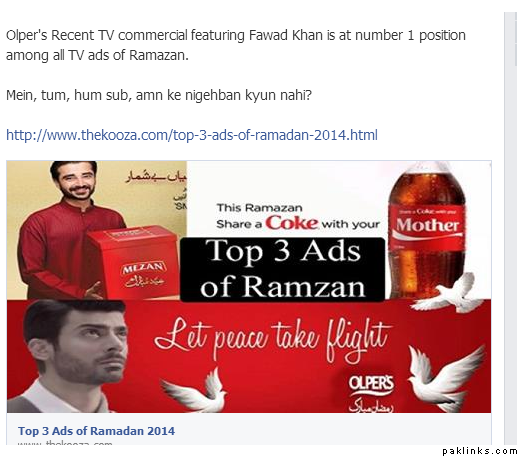Click the "This Ramazan" text in Coke ad
Image resolution: width=518 pixels, height=457 pixels.
click(x=259, y=208)
